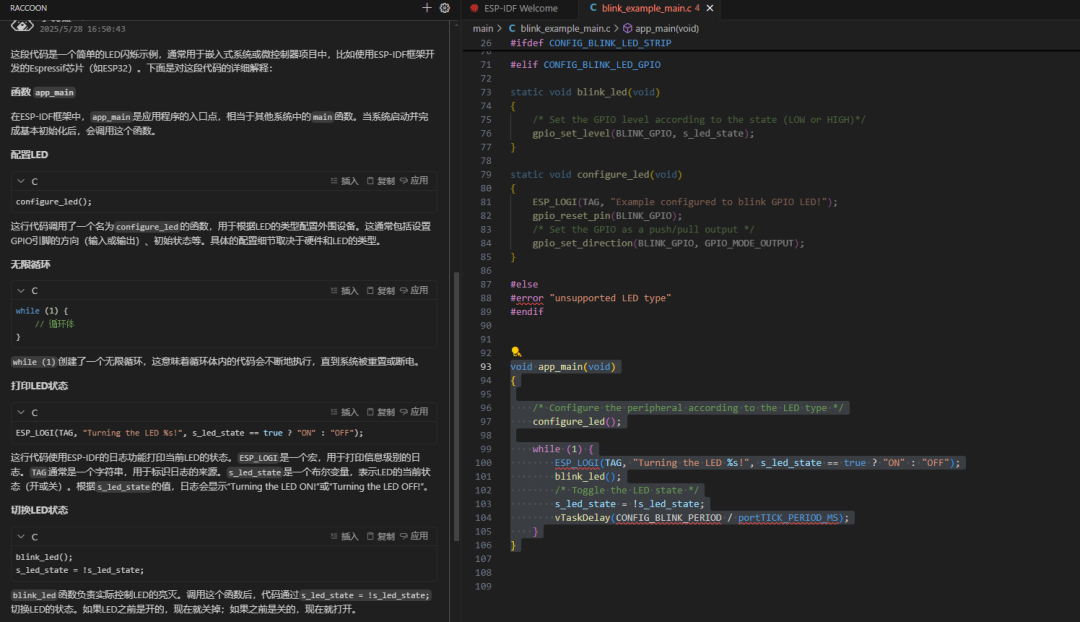Click line number 99 in gutter
Image resolution: width=1080 pixels, height=622 pixels.
tap(486, 449)
